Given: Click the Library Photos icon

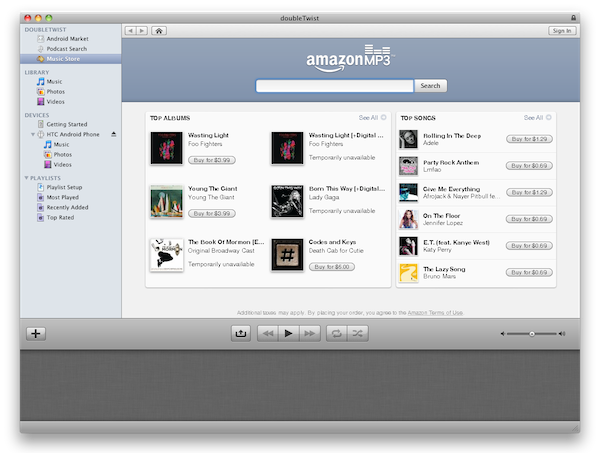Looking at the screenshot, I should point(41,91).
